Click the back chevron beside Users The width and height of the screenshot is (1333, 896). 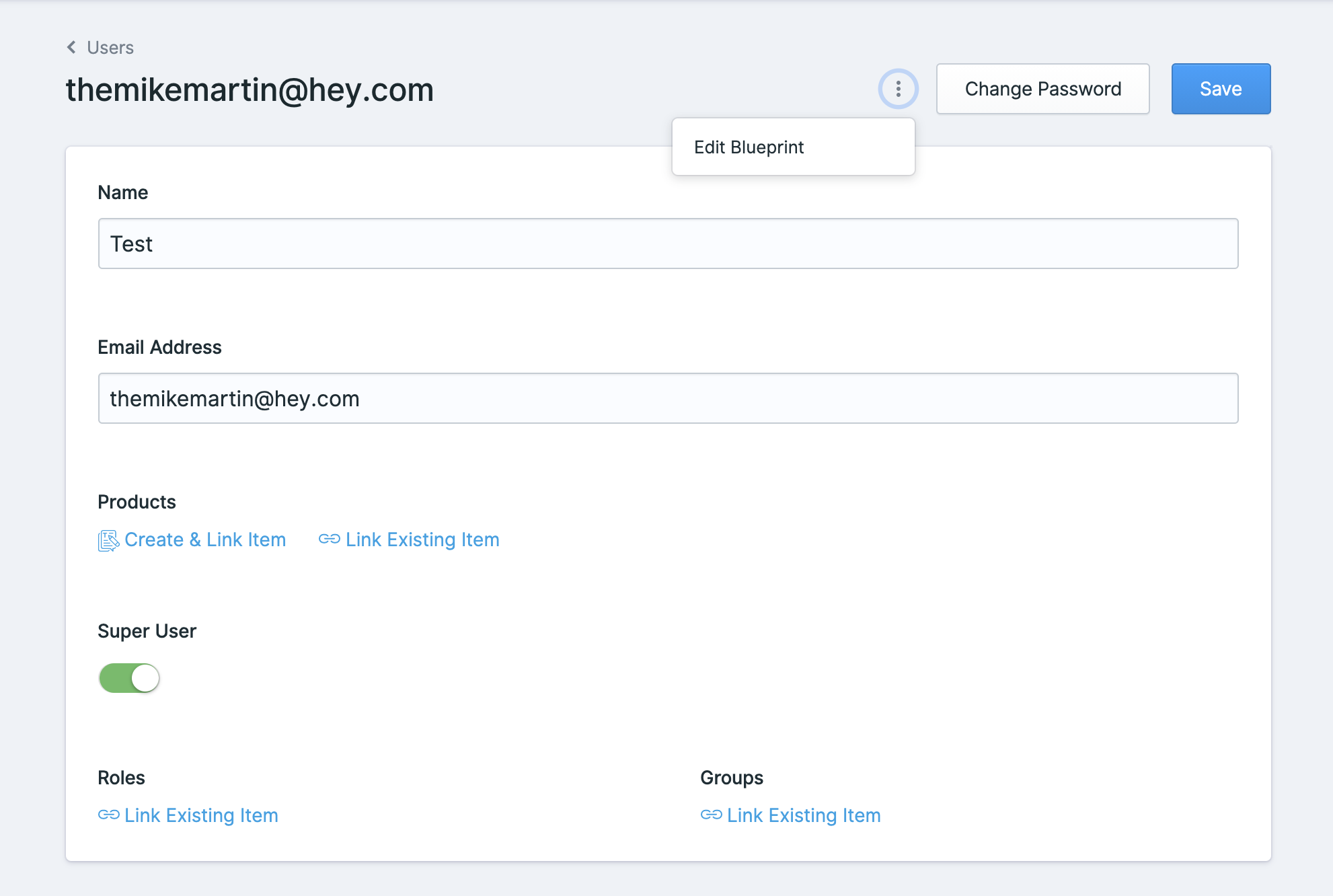click(x=71, y=47)
